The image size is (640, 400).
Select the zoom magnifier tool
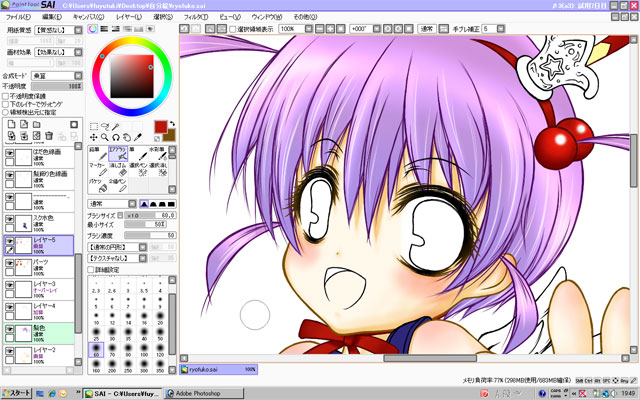[x=105, y=138]
